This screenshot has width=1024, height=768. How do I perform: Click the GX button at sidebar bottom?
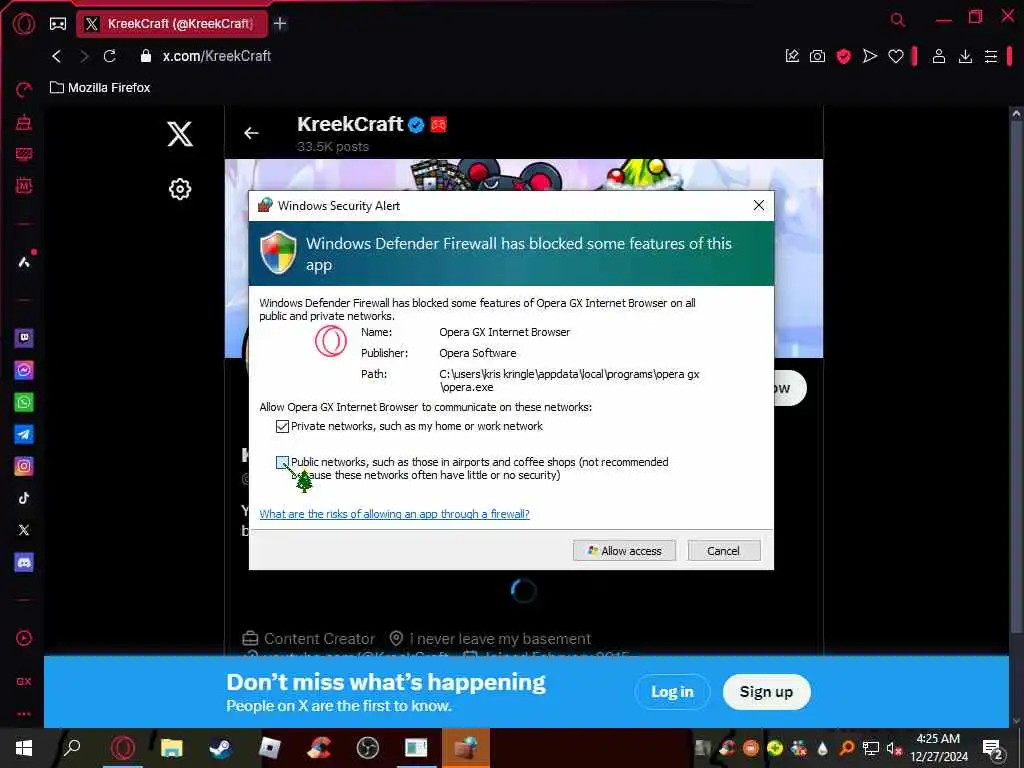tap(24, 681)
